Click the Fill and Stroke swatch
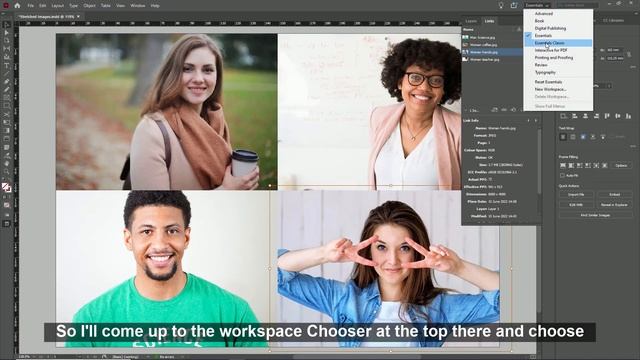 point(7,187)
